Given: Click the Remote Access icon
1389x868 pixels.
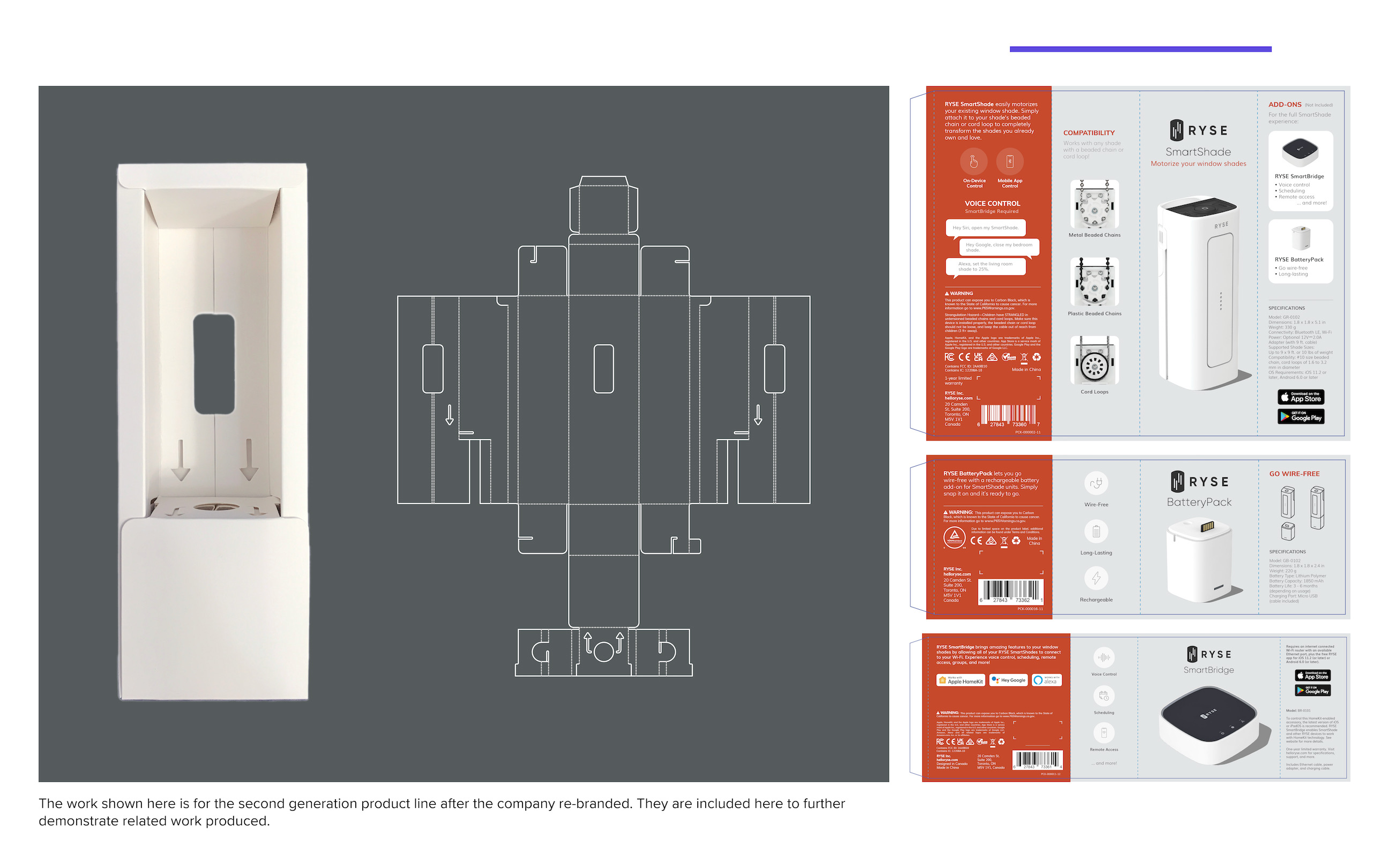Looking at the screenshot, I should click(x=1104, y=733).
